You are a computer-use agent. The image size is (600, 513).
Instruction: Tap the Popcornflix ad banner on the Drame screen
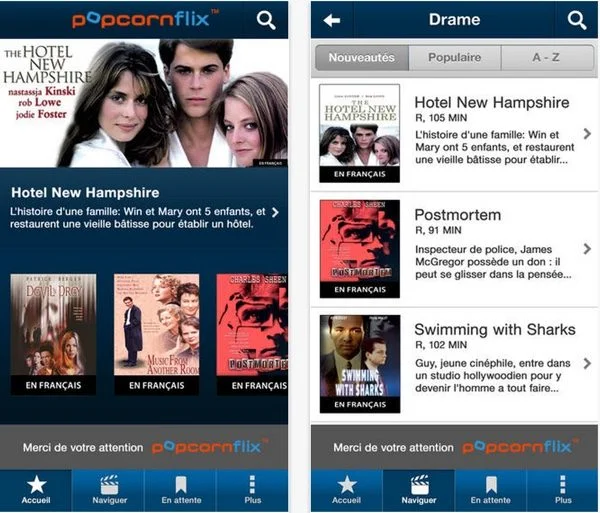point(454,447)
